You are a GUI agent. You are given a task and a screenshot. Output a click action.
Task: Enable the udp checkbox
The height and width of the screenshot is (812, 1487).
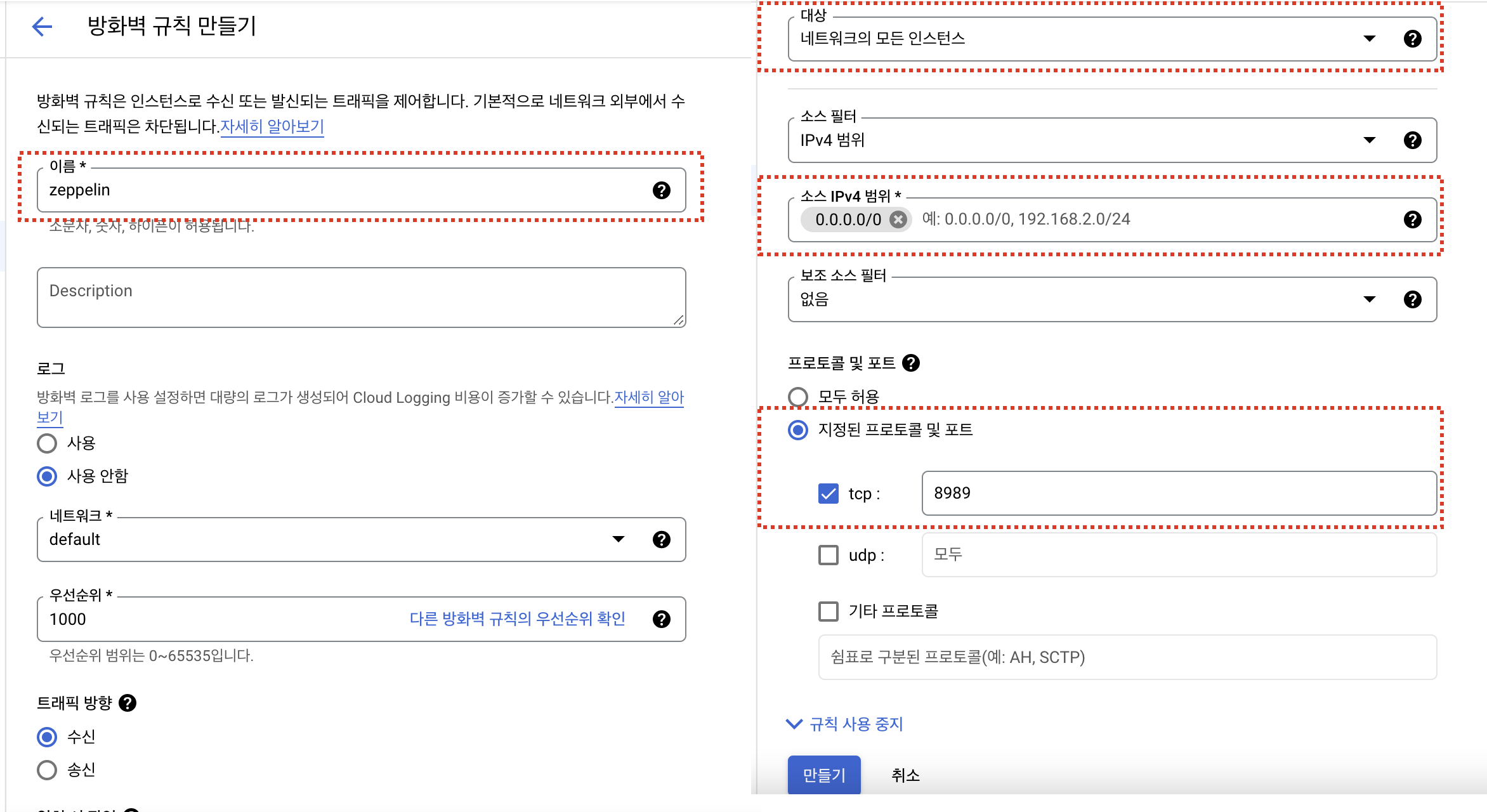tap(829, 555)
